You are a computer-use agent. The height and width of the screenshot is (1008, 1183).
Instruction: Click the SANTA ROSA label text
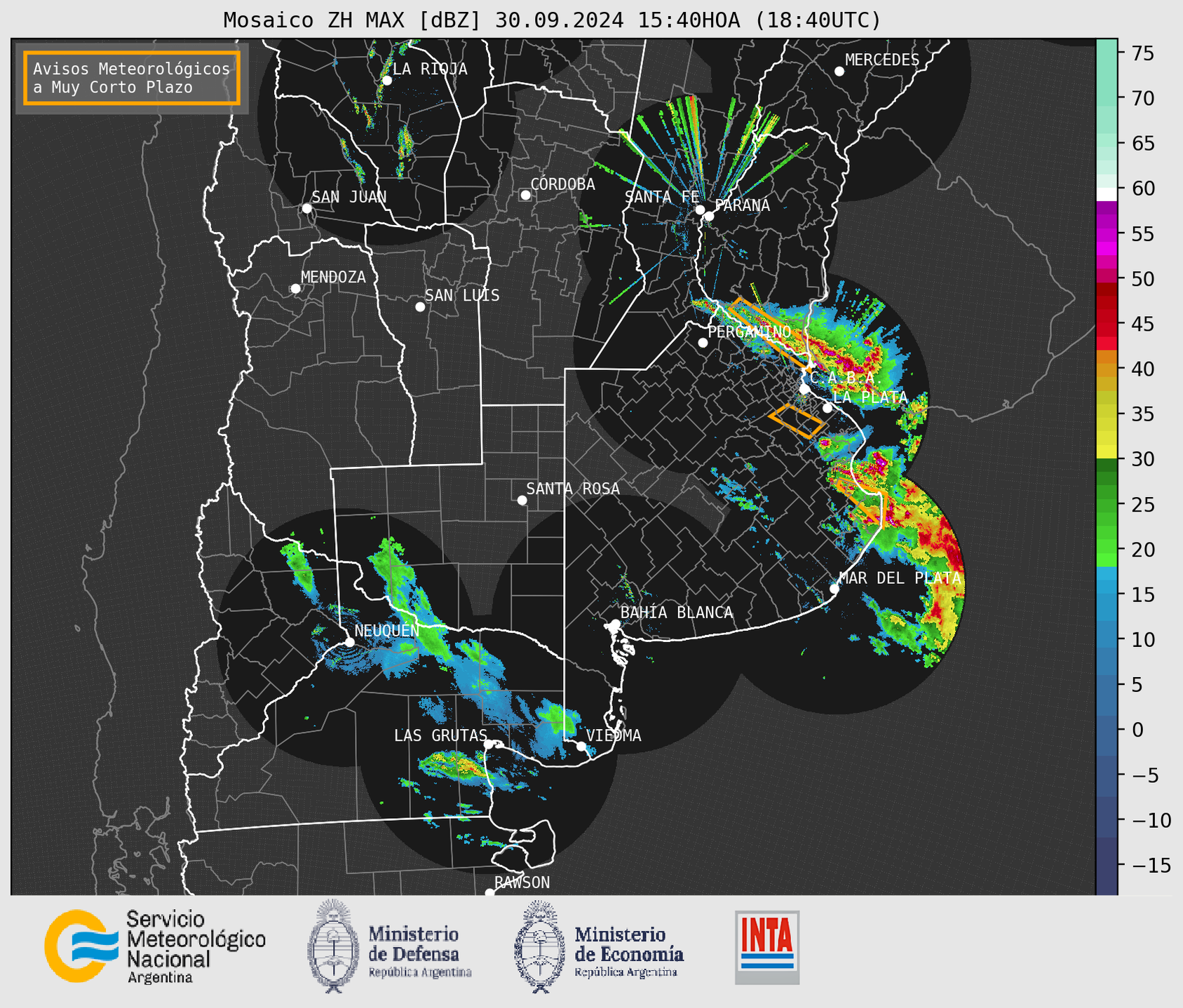pos(573,489)
